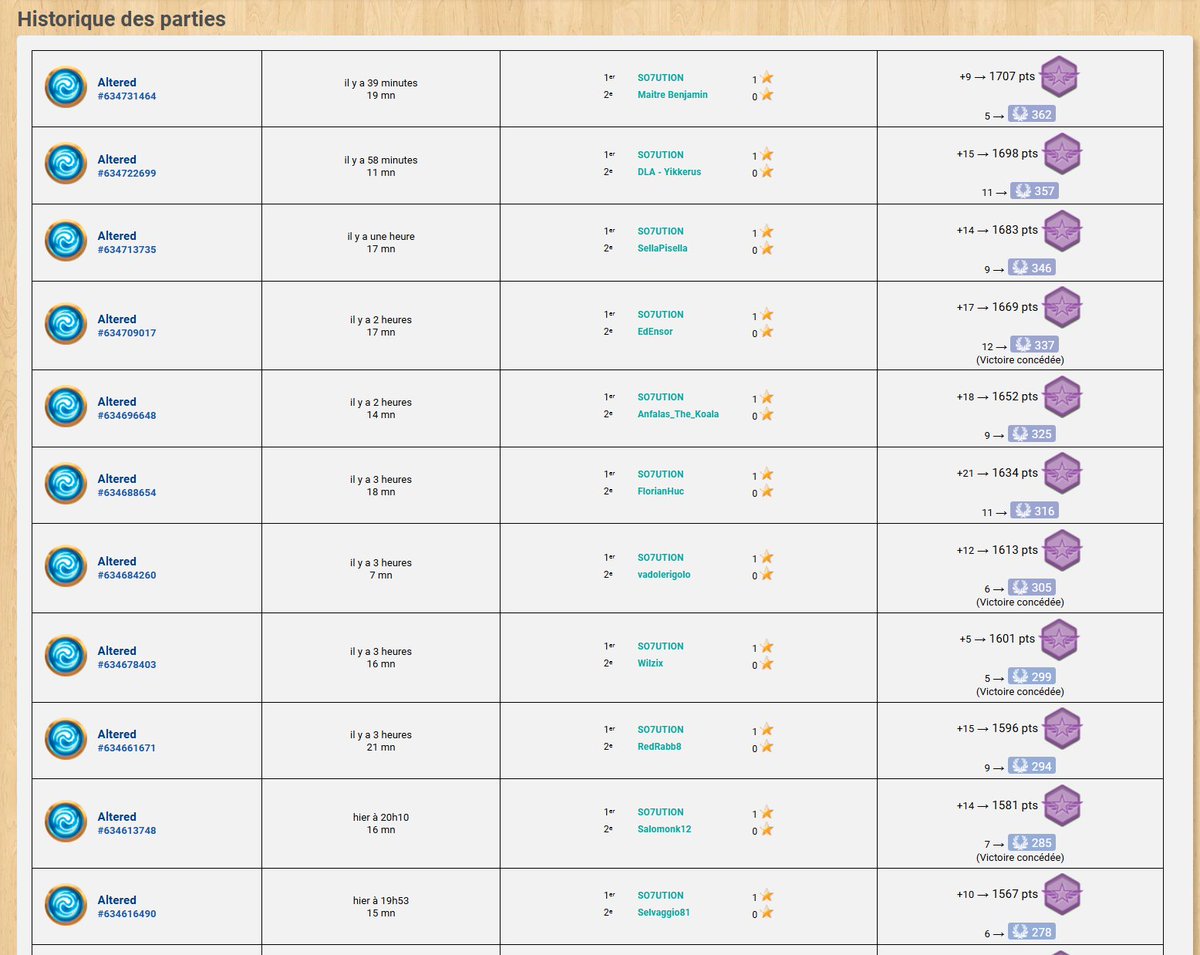1200x955 pixels.
Task: Click the laurel arena badge showing 337
Action: click(1035, 345)
